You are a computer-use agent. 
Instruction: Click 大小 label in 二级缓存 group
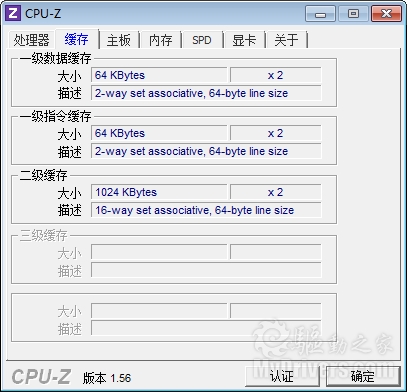69,193
